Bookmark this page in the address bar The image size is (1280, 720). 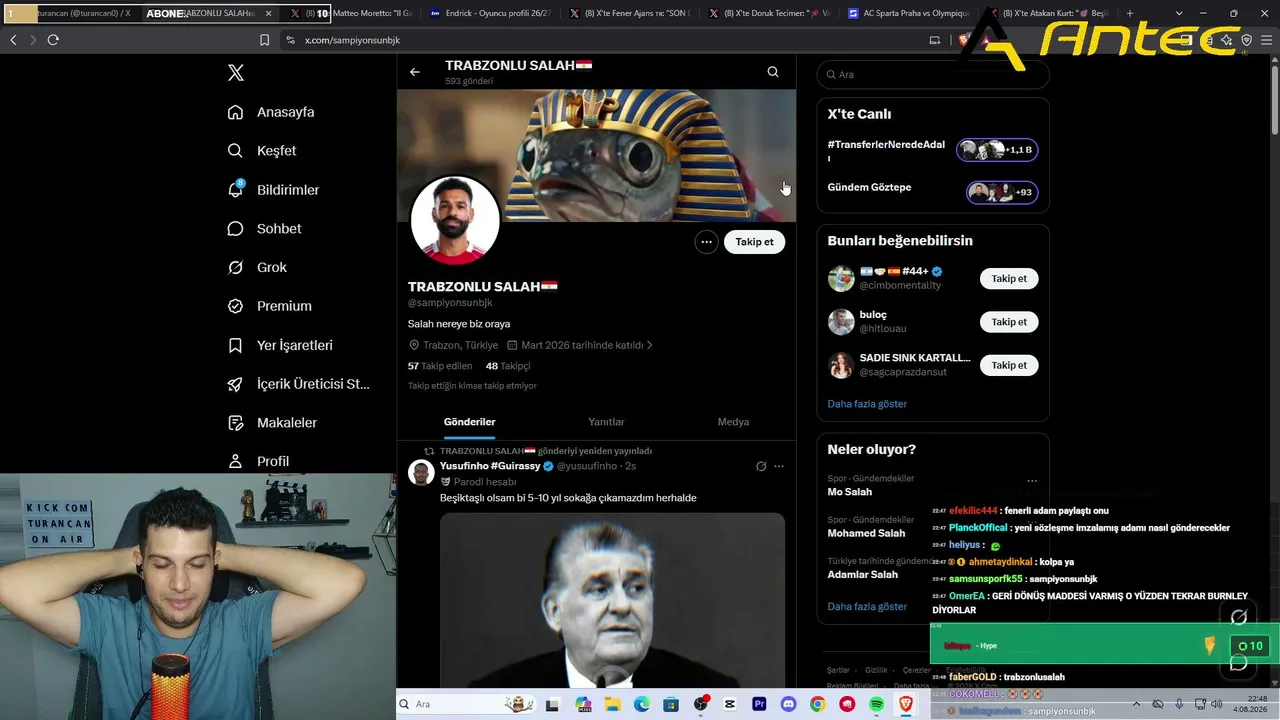point(264,40)
